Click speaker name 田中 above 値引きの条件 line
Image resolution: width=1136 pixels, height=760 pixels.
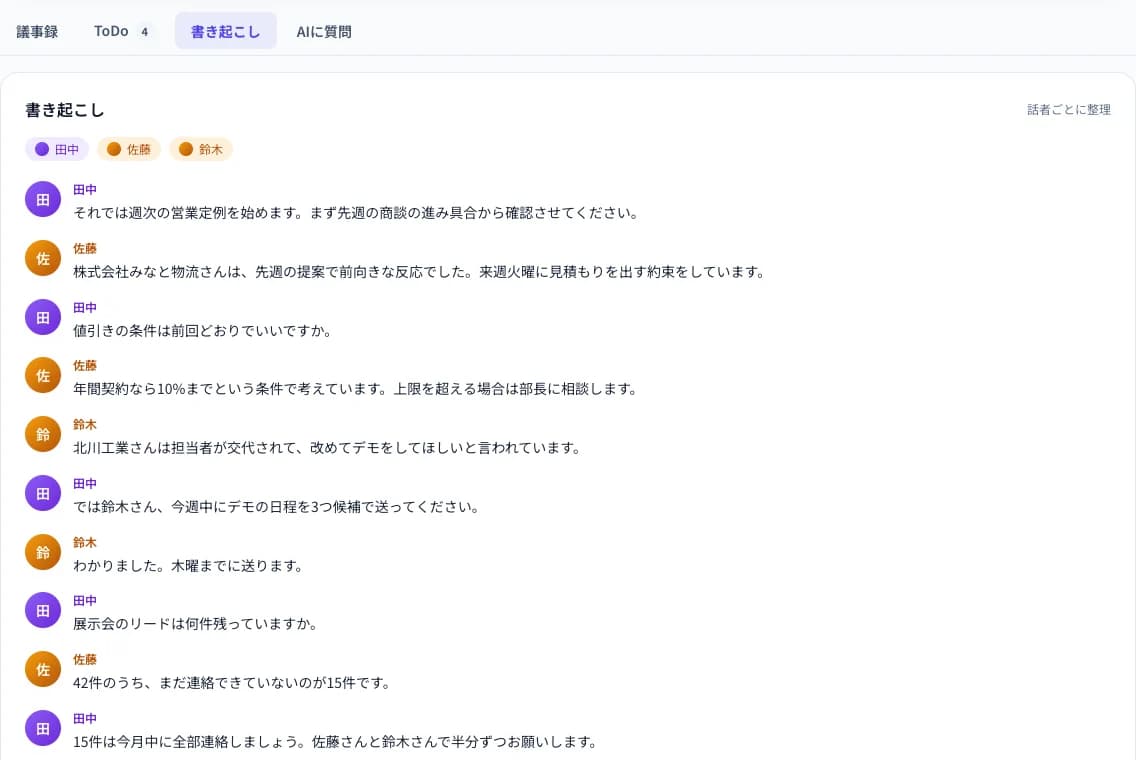[85, 307]
